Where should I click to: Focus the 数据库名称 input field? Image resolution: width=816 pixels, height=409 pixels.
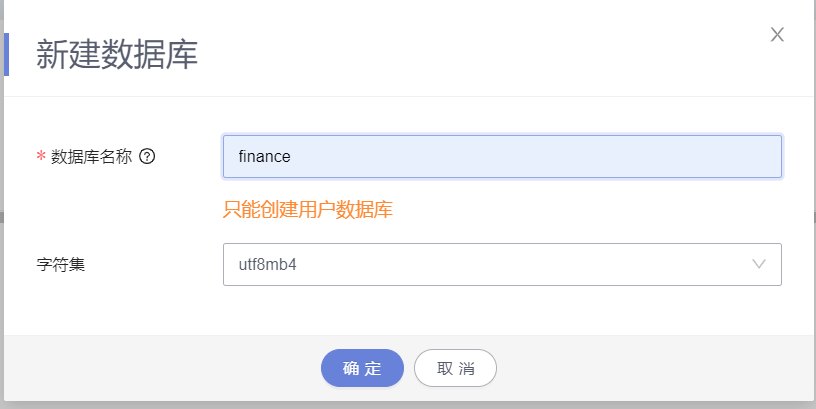pos(502,157)
